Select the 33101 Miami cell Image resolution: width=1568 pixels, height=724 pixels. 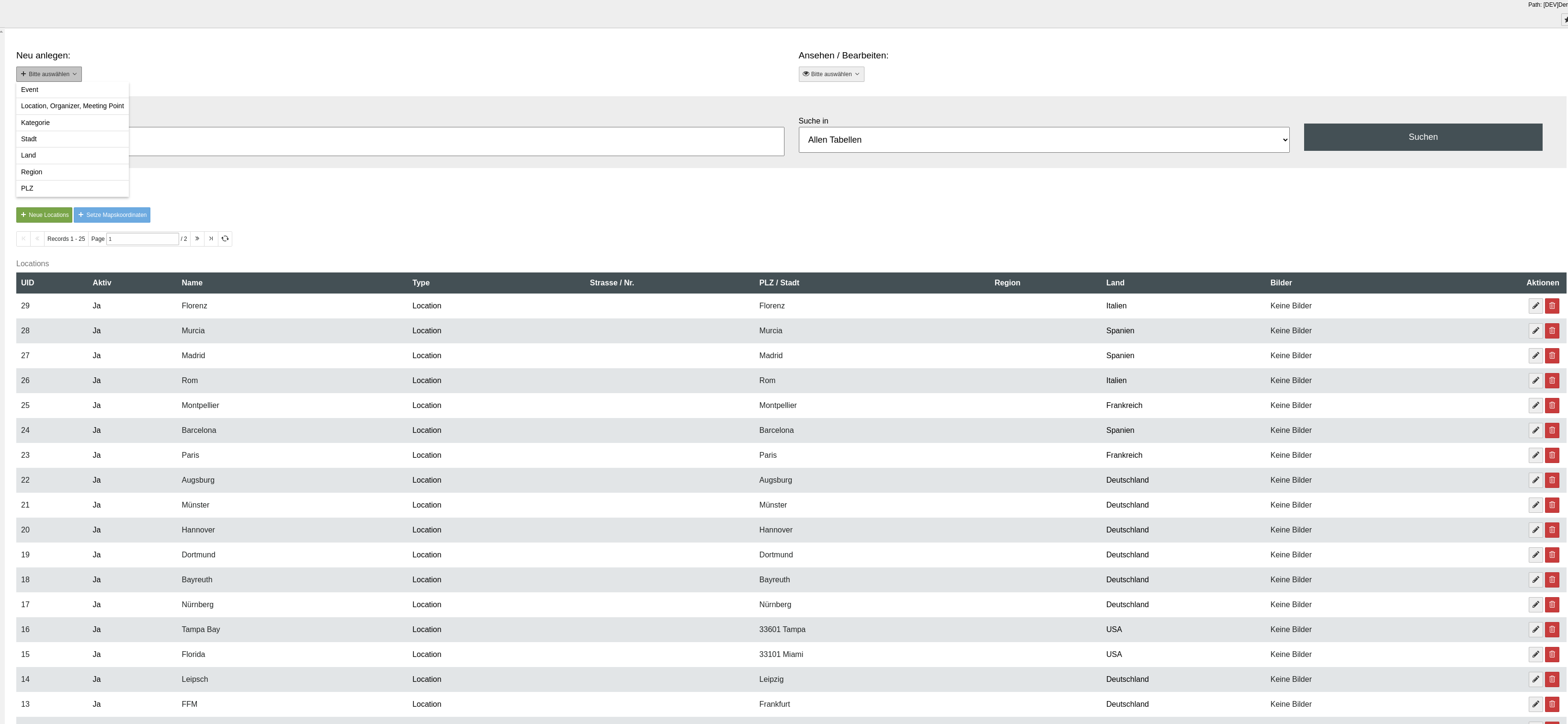(x=781, y=655)
